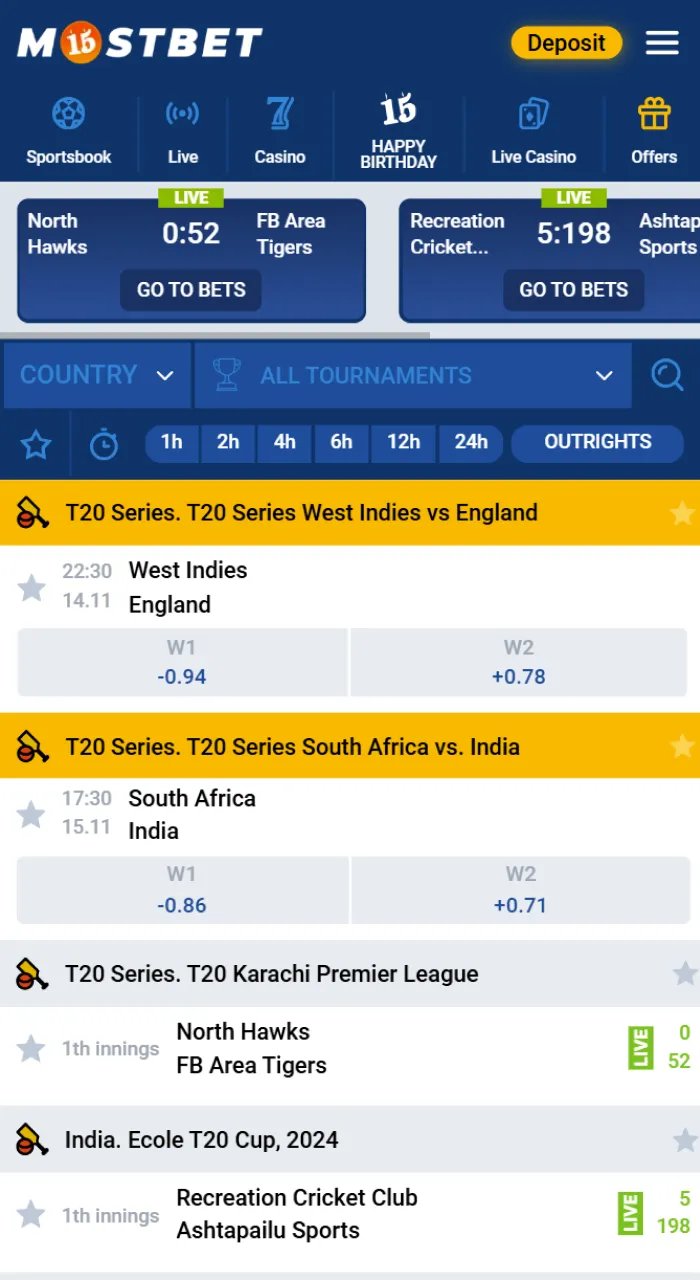Open the Sportsbook section
The image size is (700, 1280).
tap(68, 128)
